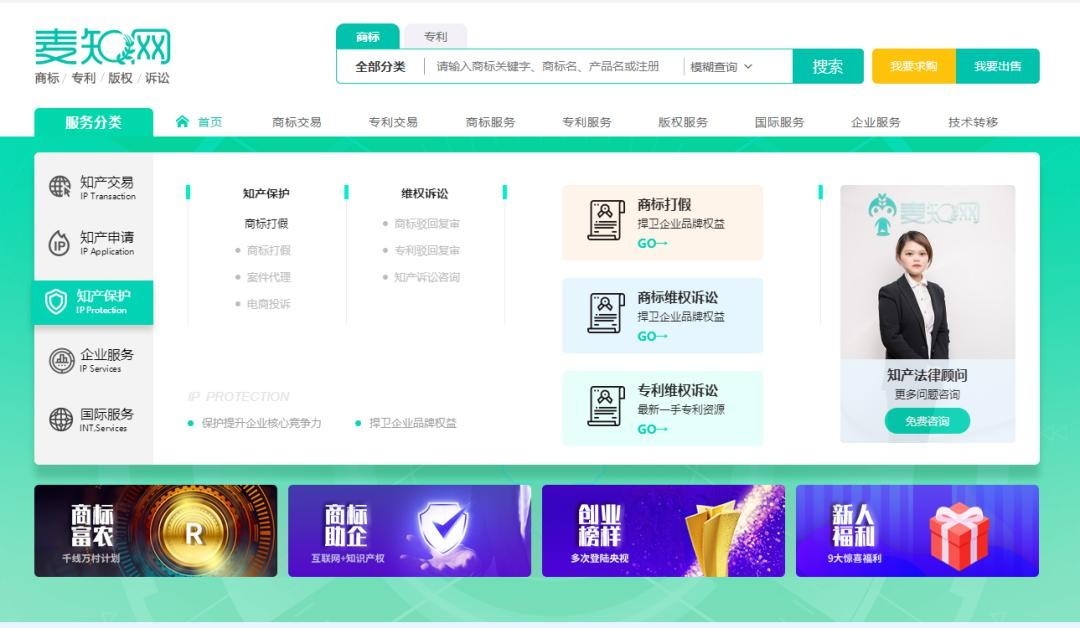Open 国际服务 in the navigation bar
Image resolution: width=1080 pixels, height=628 pixels.
780,122
